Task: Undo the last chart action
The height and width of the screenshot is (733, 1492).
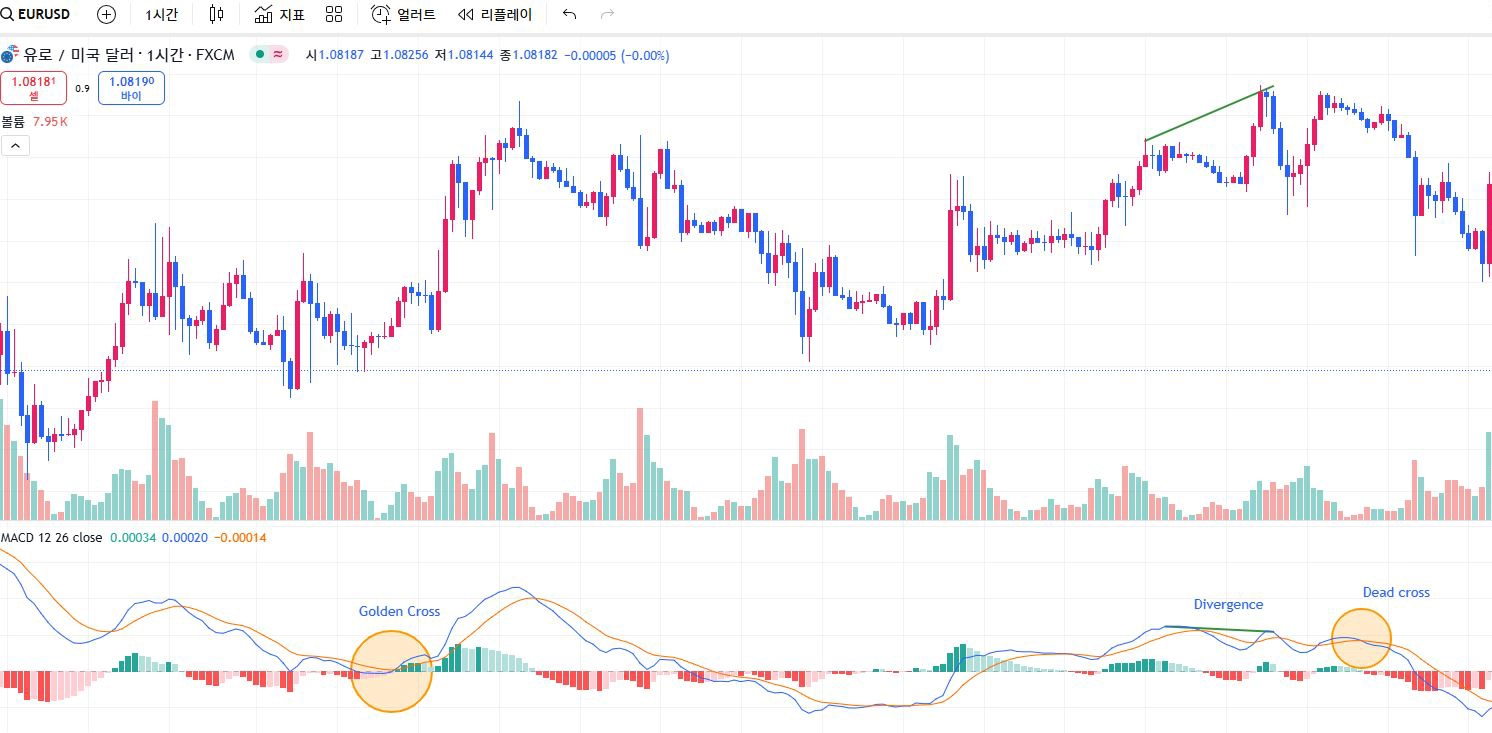Action: 569,14
